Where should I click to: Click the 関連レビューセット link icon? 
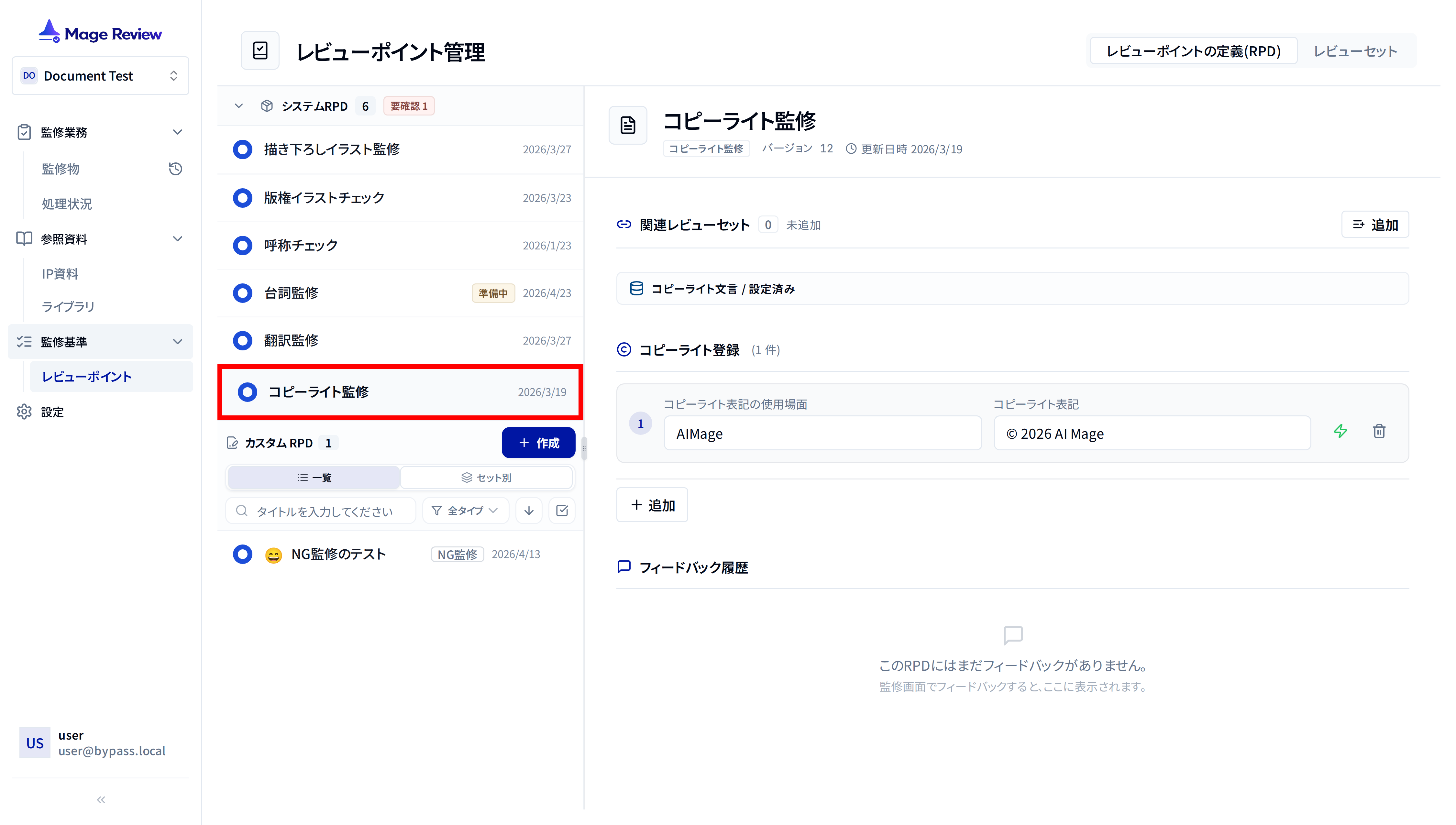click(624, 225)
